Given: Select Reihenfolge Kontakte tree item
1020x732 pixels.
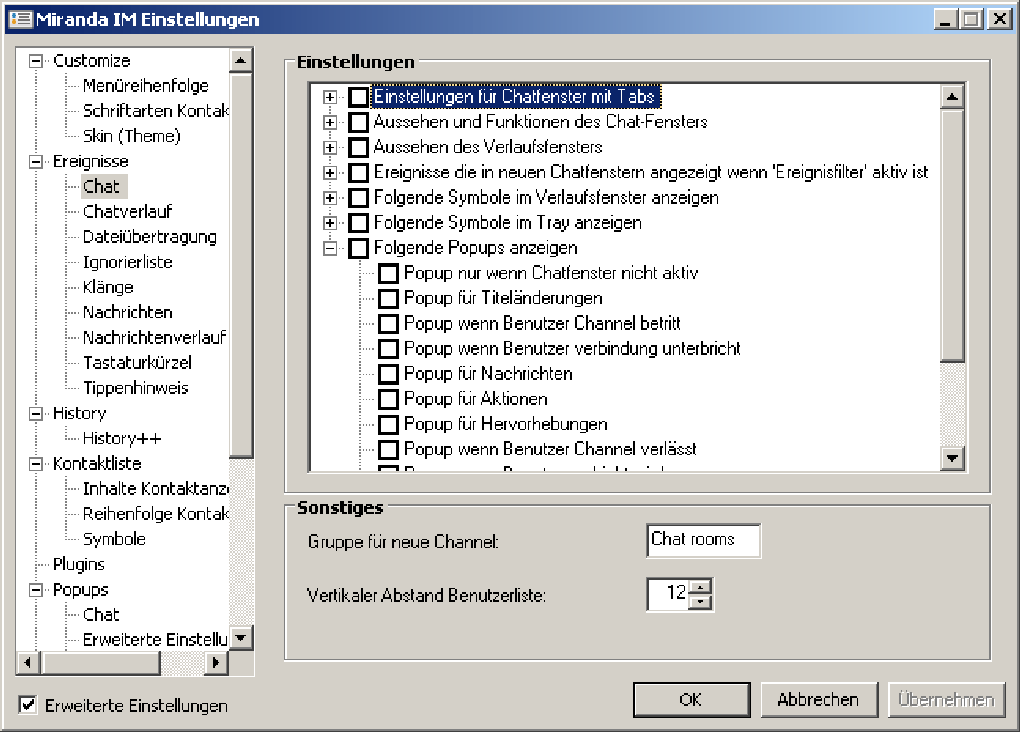Looking at the screenshot, I should [155, 514].
